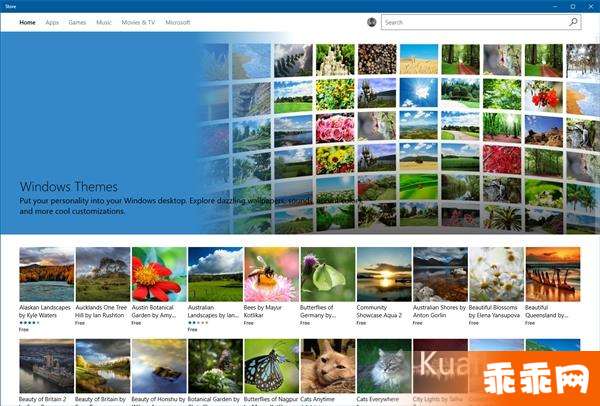Click the Explore dazzling wallpapers banner description
Image resolution: width=600 pixels, height=406 pixels.
pyautogui.click(x=189, y=206)
